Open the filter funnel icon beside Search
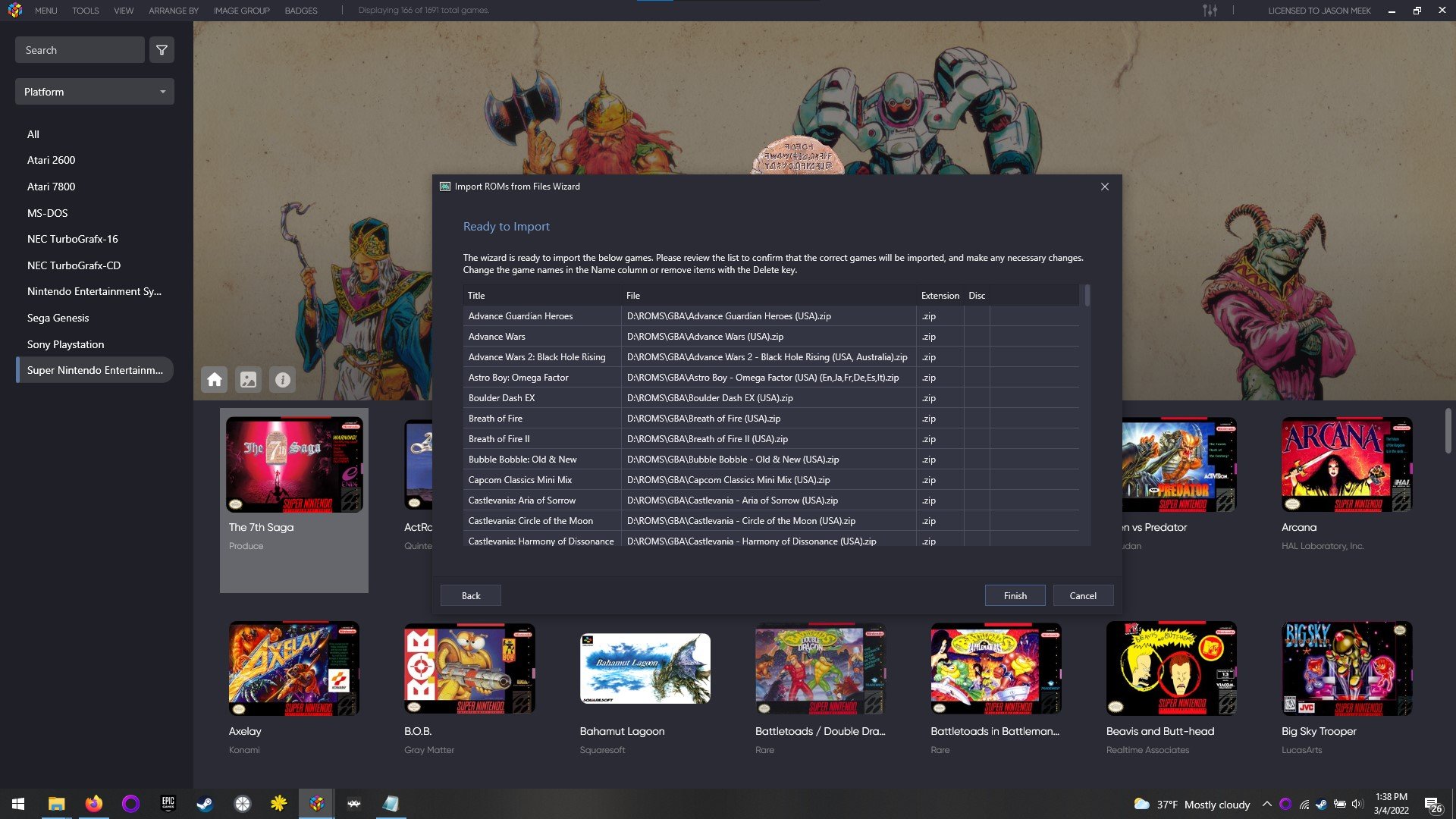This screenshot has height=819, width=1456. coord(162,50)
